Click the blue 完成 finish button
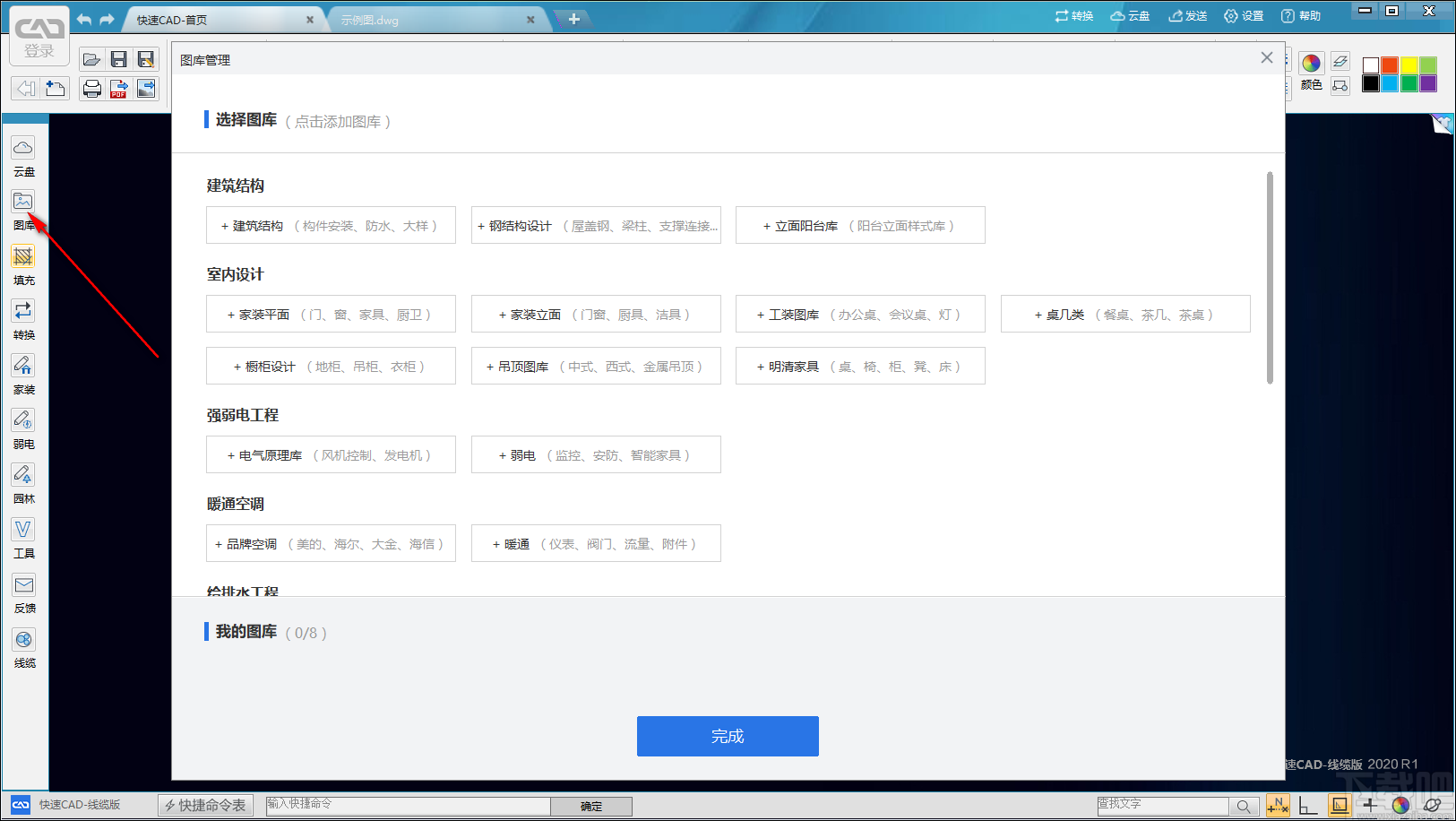This screenshot has width=1456, height=821. (x=728, y=736)
